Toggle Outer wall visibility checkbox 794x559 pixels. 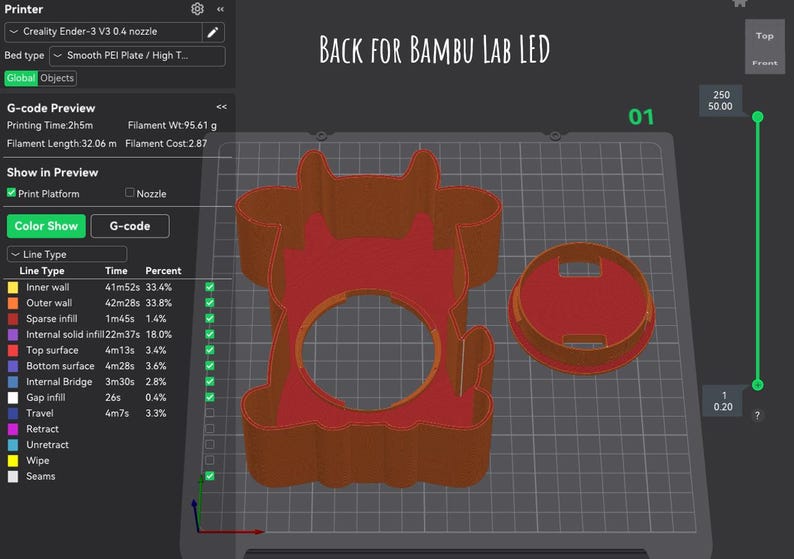[x=210, y=302]
